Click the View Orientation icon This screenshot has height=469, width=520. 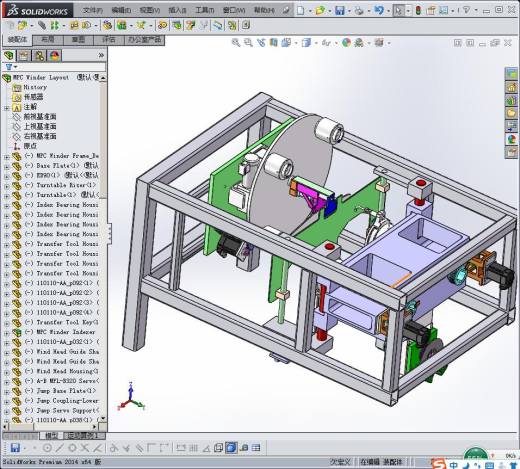pyautogui.click(x=286, y=43)
